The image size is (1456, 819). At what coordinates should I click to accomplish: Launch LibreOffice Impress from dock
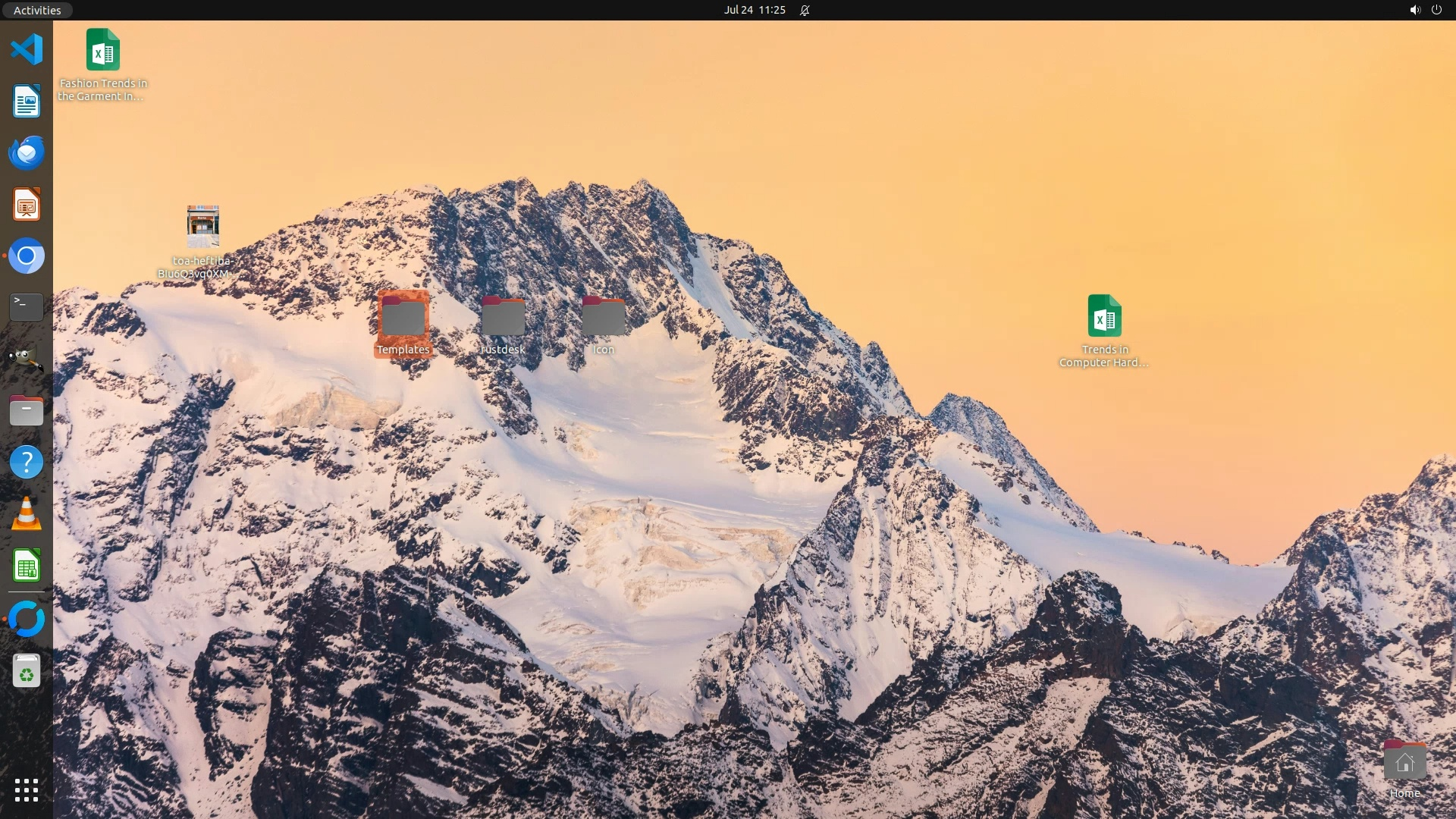click(x=27, y=205)
